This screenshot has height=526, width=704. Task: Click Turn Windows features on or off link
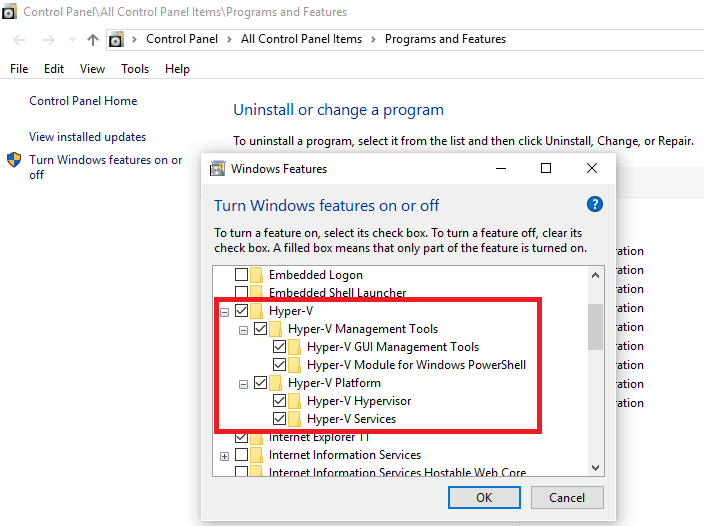point(106,167)
